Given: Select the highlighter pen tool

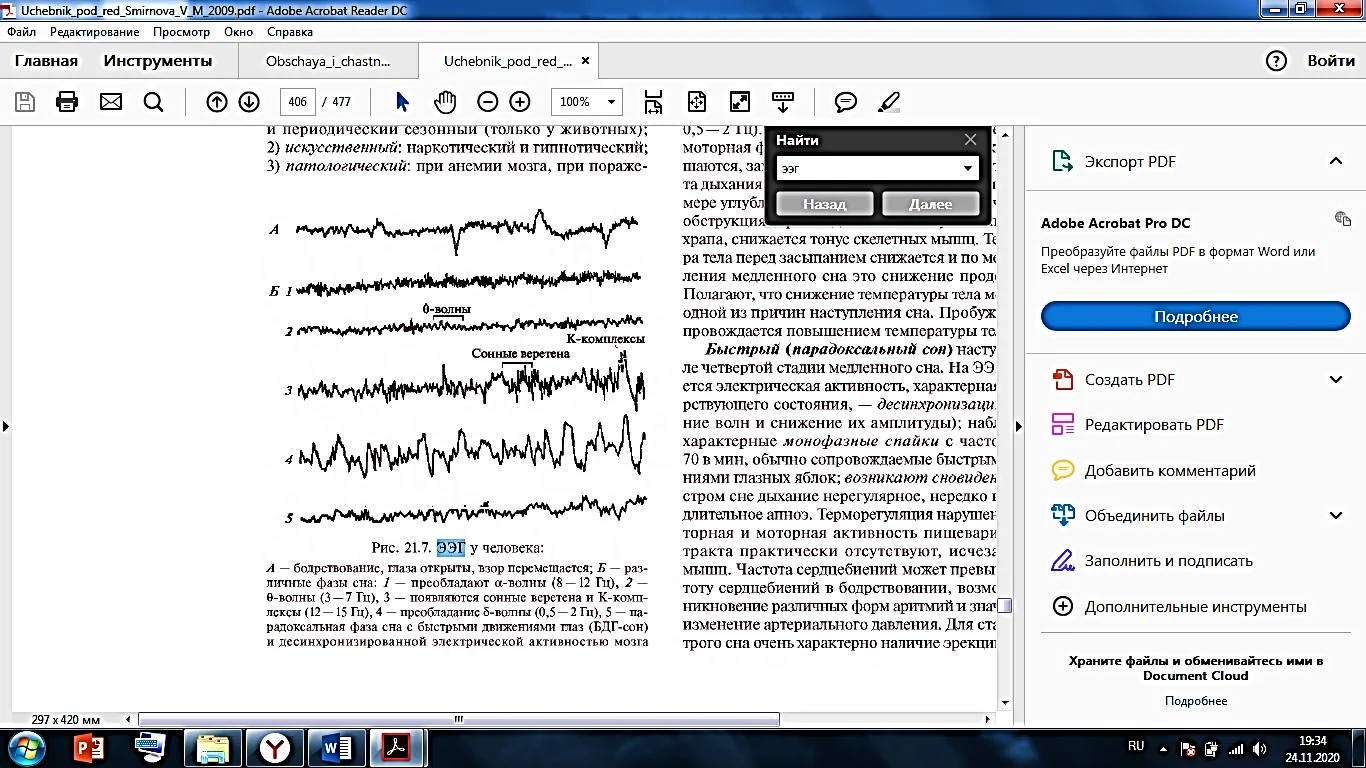Looking at the screenshot, I should (x=888, y=102).
